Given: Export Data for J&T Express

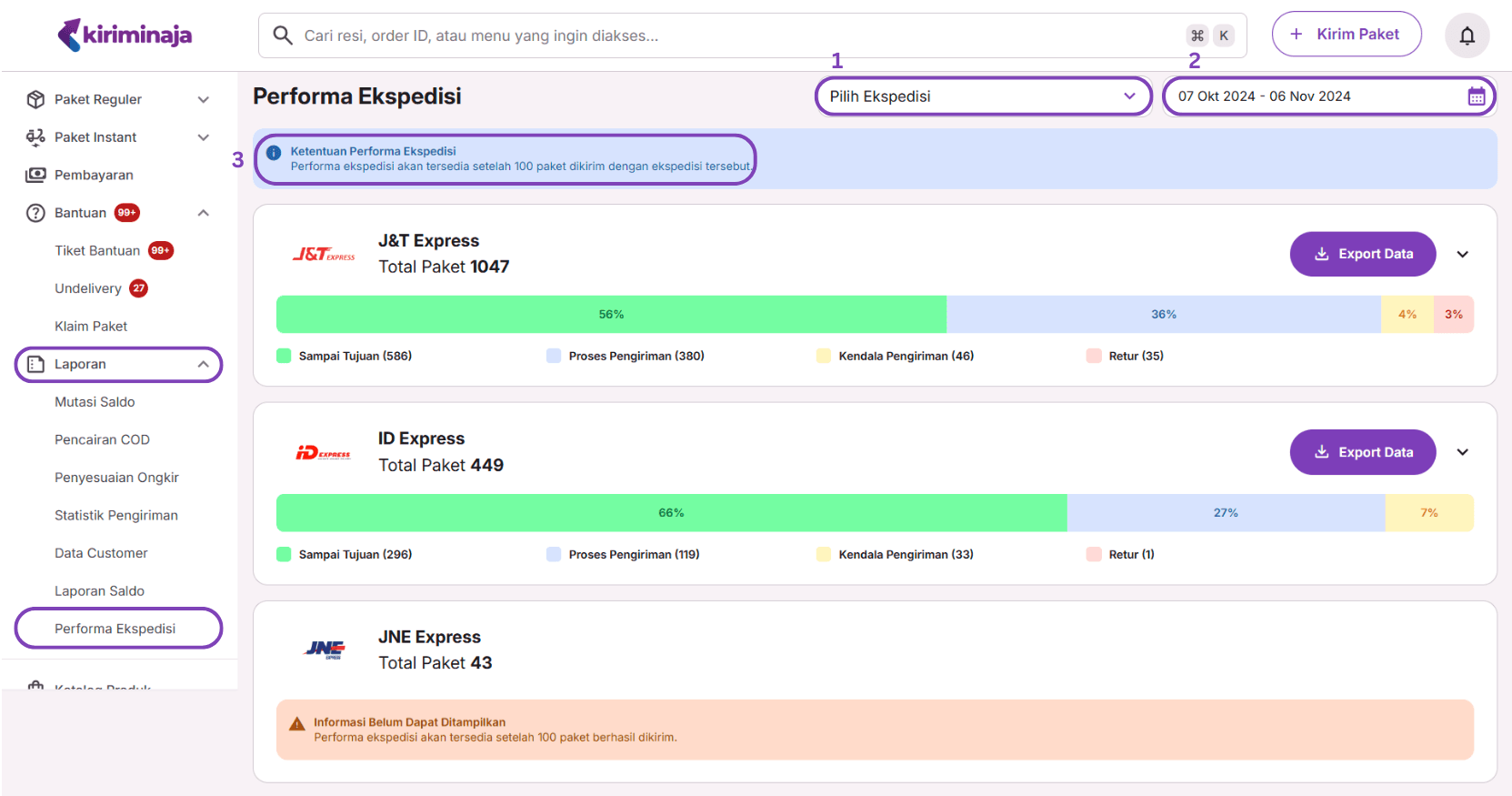Looking at the screenshot, I should [x=1362, y=255].
